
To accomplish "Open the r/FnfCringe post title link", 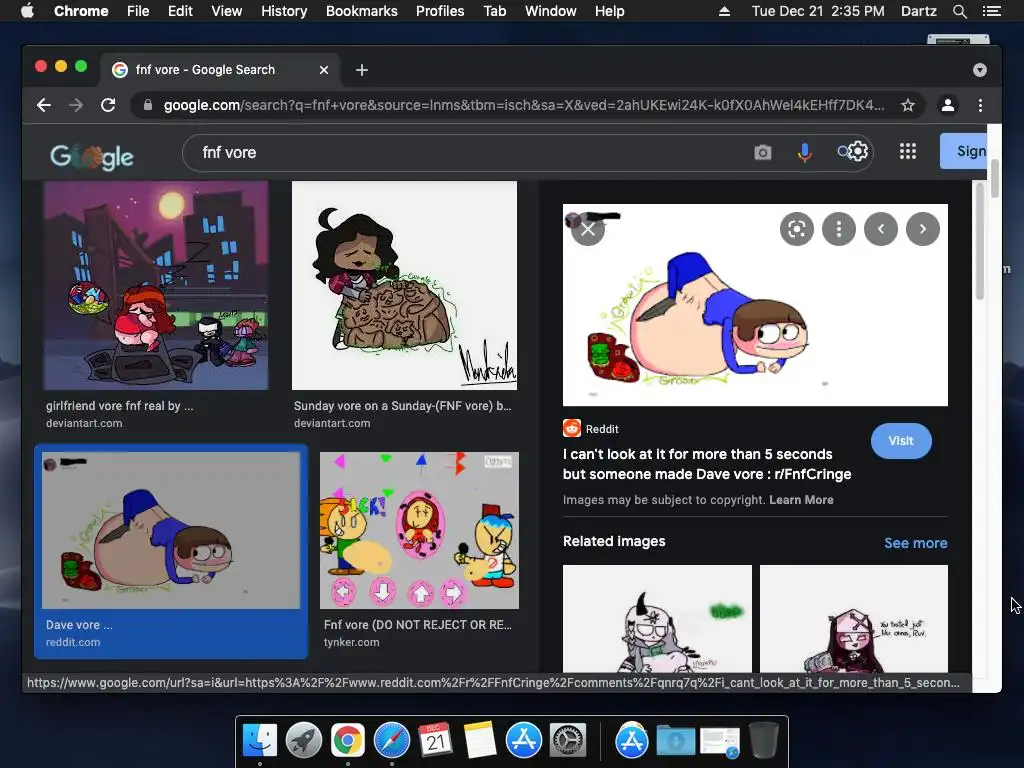I will [707, 464].
